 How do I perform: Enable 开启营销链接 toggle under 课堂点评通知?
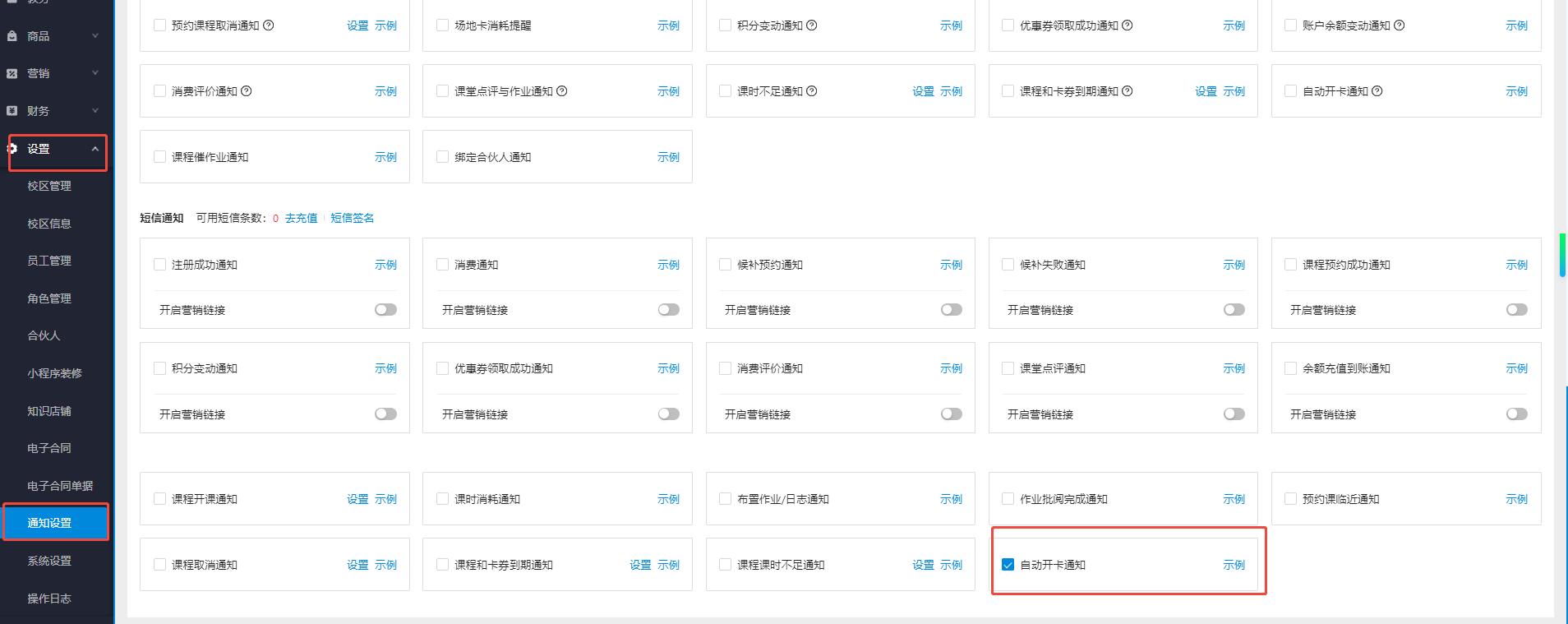click(x=1234, y=414)
